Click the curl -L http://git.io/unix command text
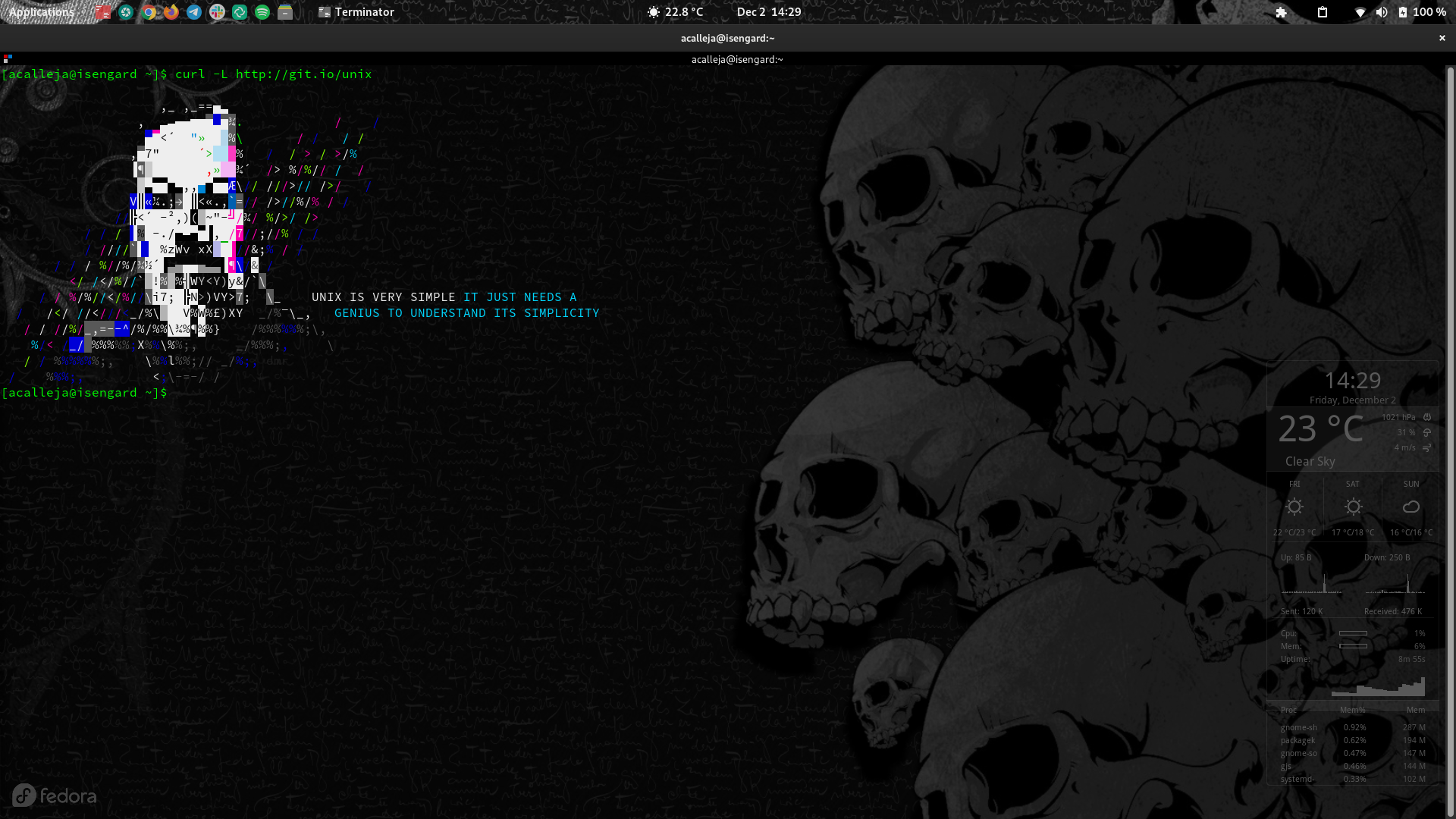The height and width of the screenshot is (819, 1456). tap(274, 74)
